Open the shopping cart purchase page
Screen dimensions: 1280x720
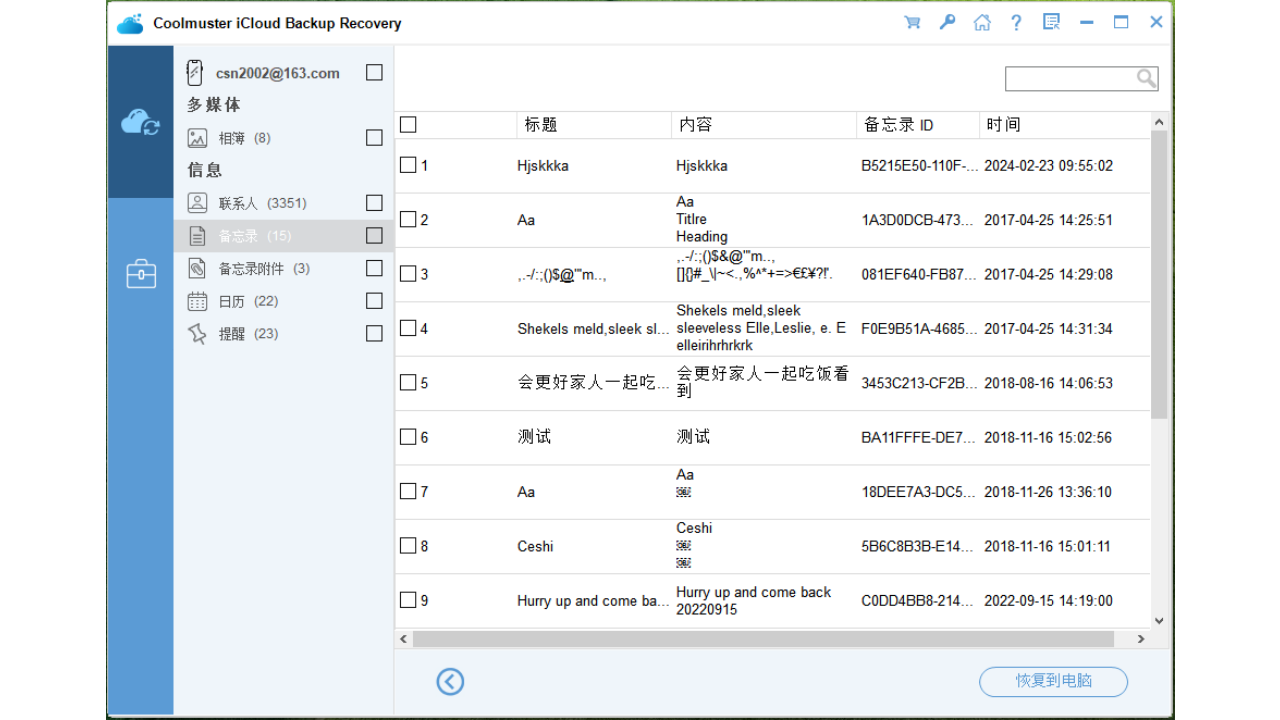coord(912,21)
